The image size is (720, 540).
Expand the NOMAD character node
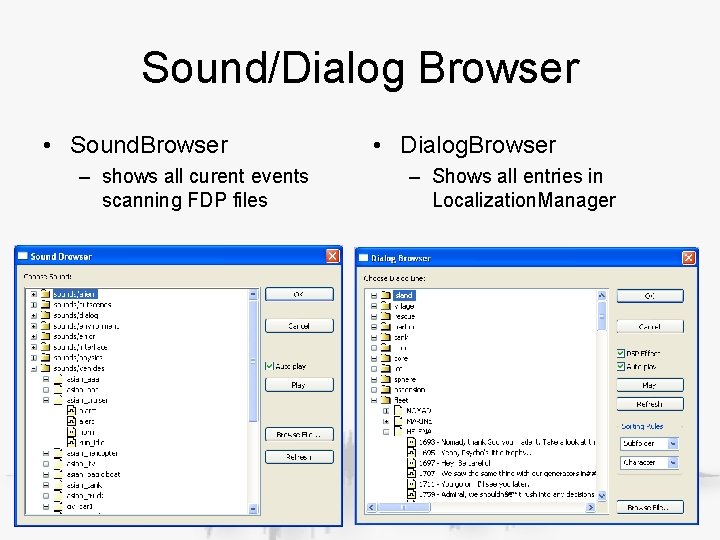click(386, 411)
